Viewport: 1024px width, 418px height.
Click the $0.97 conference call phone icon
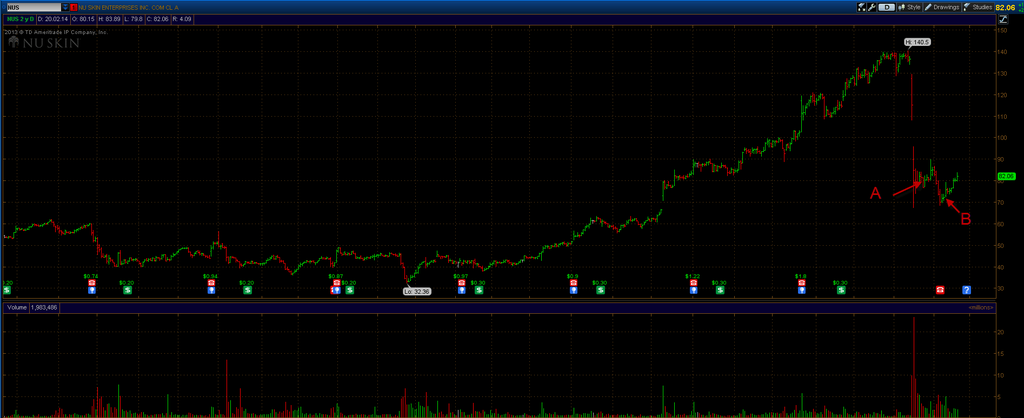pos(461,282)
